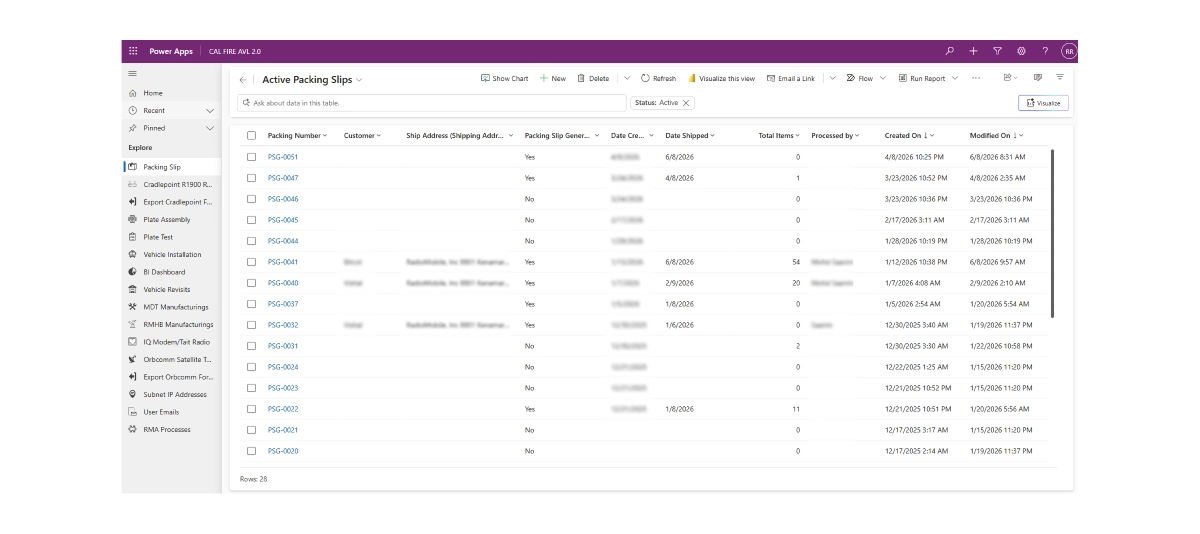Open the chevron dropdown next to Delete

[x=627, y=78]
